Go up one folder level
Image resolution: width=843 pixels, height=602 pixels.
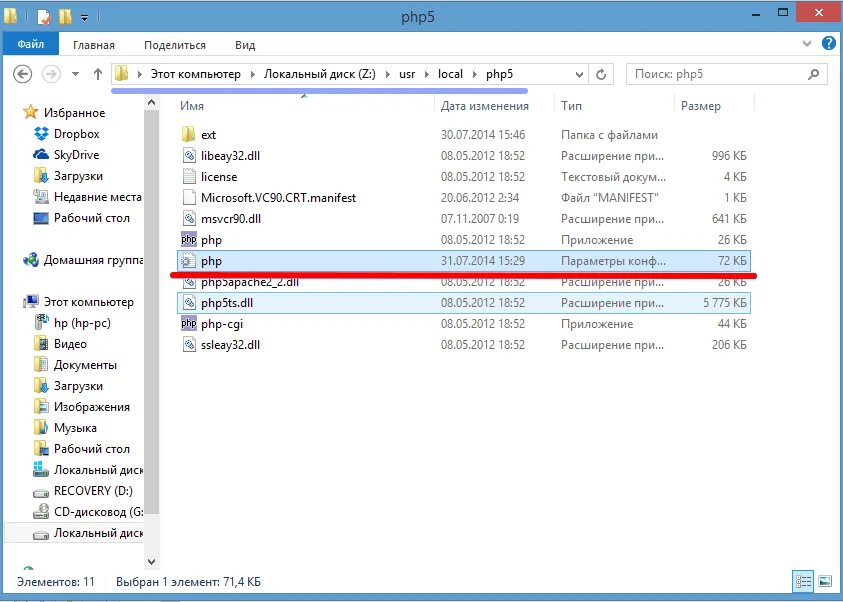point(97,74)
